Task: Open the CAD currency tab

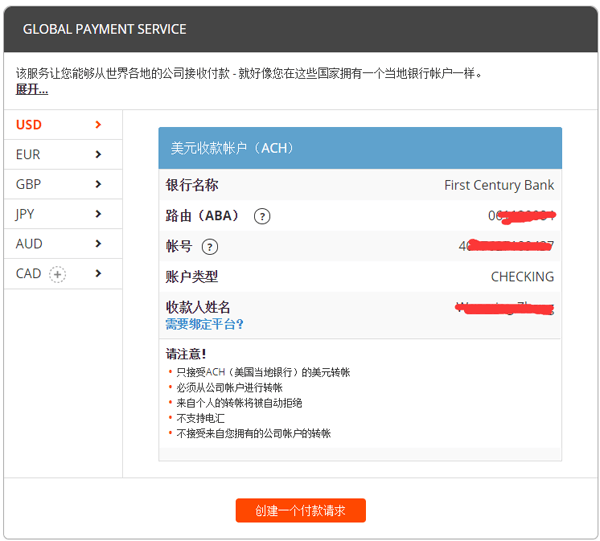Action: 63,274
